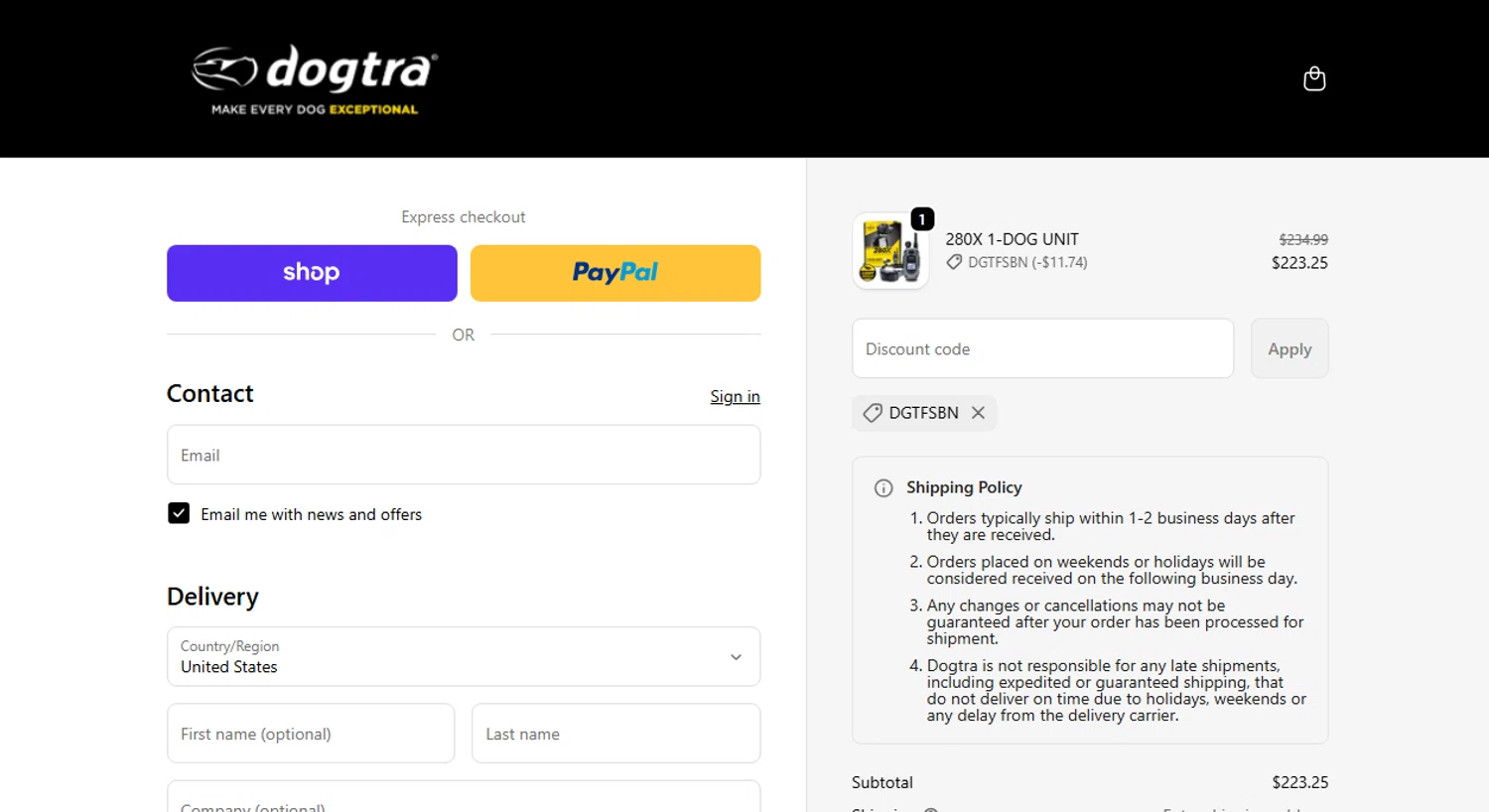The width and height of the screenshot is (1489, 812).
Task: Click the Delivery section heading
Action: click(212, 597)
